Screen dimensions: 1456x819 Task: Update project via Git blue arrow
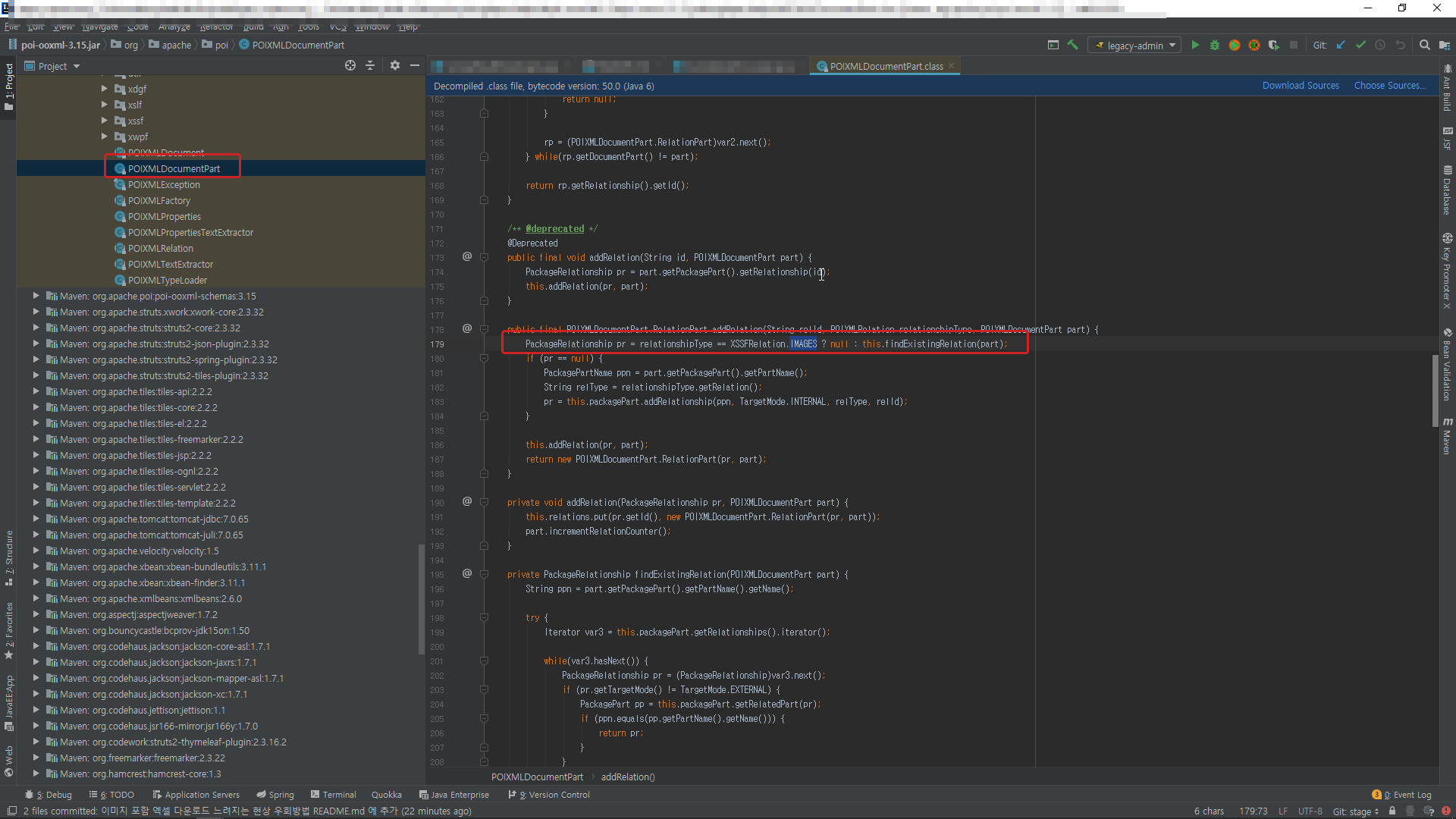click(x=1341, y=45)
